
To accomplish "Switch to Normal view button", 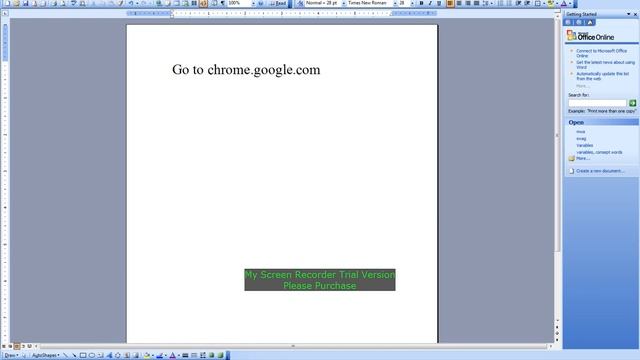I will 4,346.
